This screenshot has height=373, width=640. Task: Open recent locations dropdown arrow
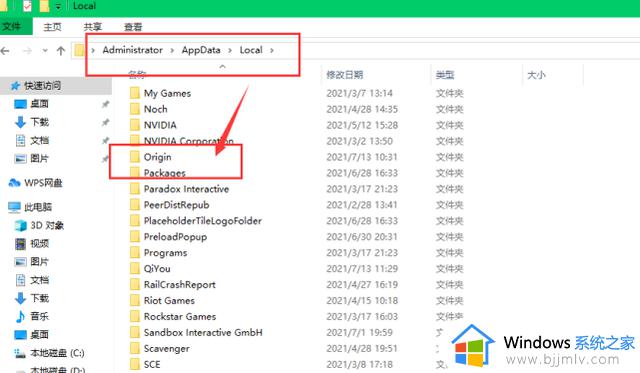click(x=45, y=51)
